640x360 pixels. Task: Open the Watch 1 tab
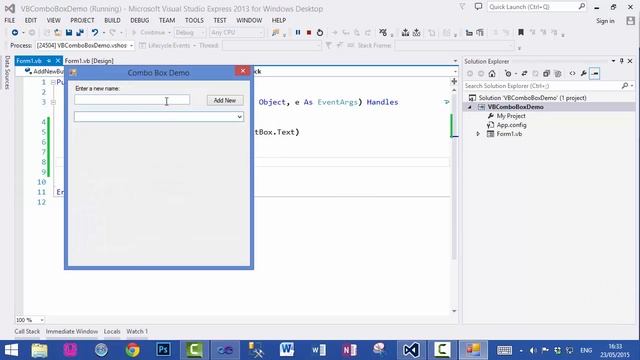(137, 331)
